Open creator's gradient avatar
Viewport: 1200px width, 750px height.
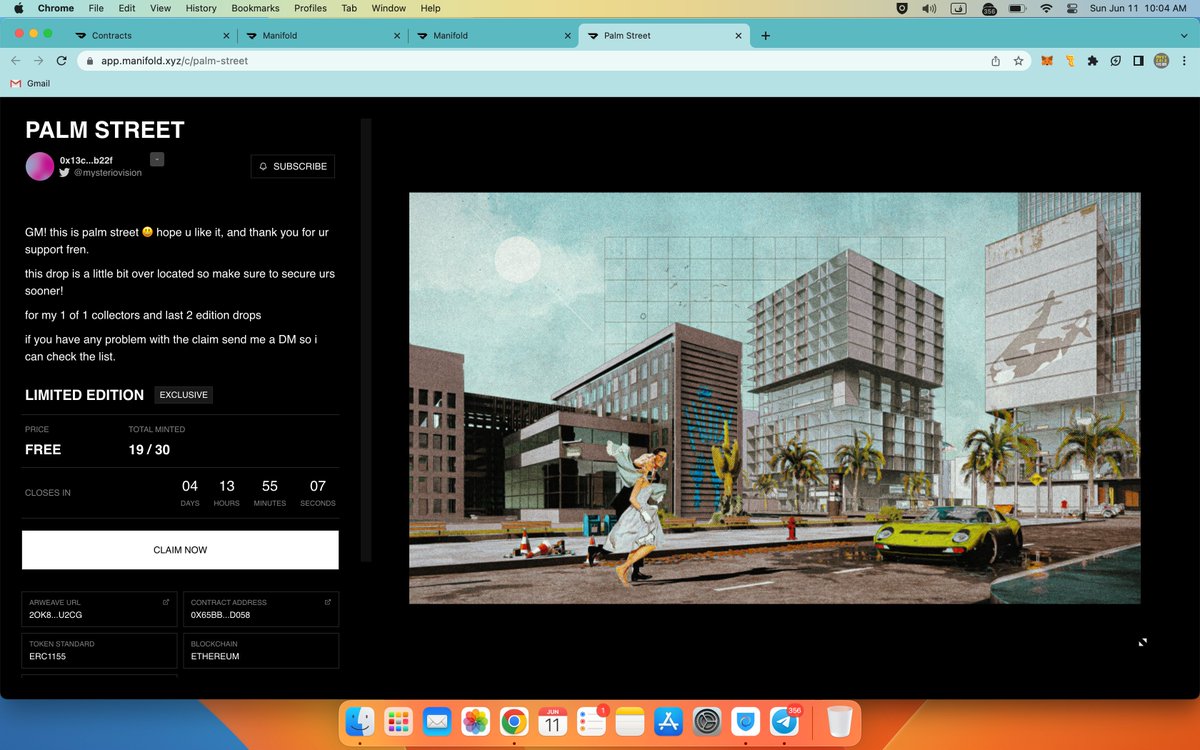point(39,166)
